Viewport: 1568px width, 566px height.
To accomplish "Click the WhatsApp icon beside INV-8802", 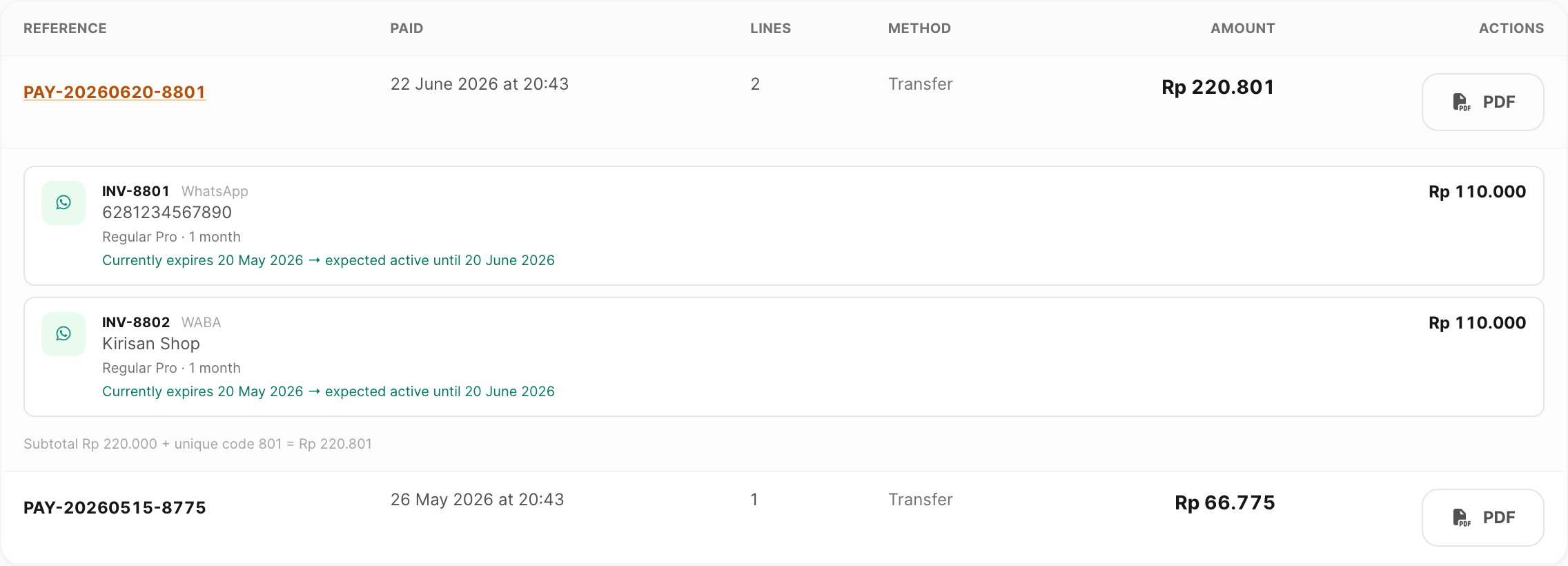I will pyautogui.click(x=63, y=334).
